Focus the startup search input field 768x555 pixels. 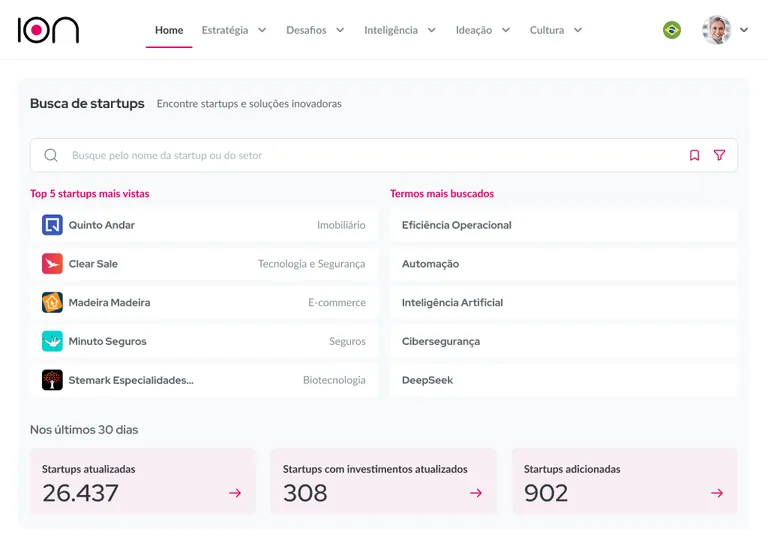(x=384, y=155)
